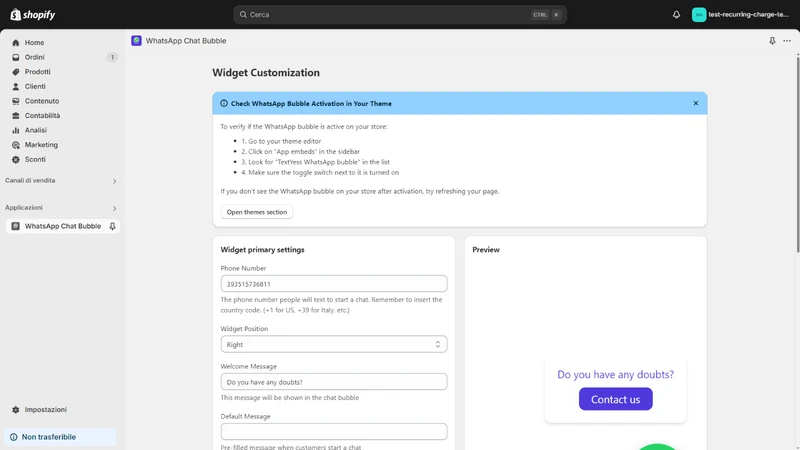Open the three-dot app options menu
This screenshot has height=450, width=800.
coord(787,41)
